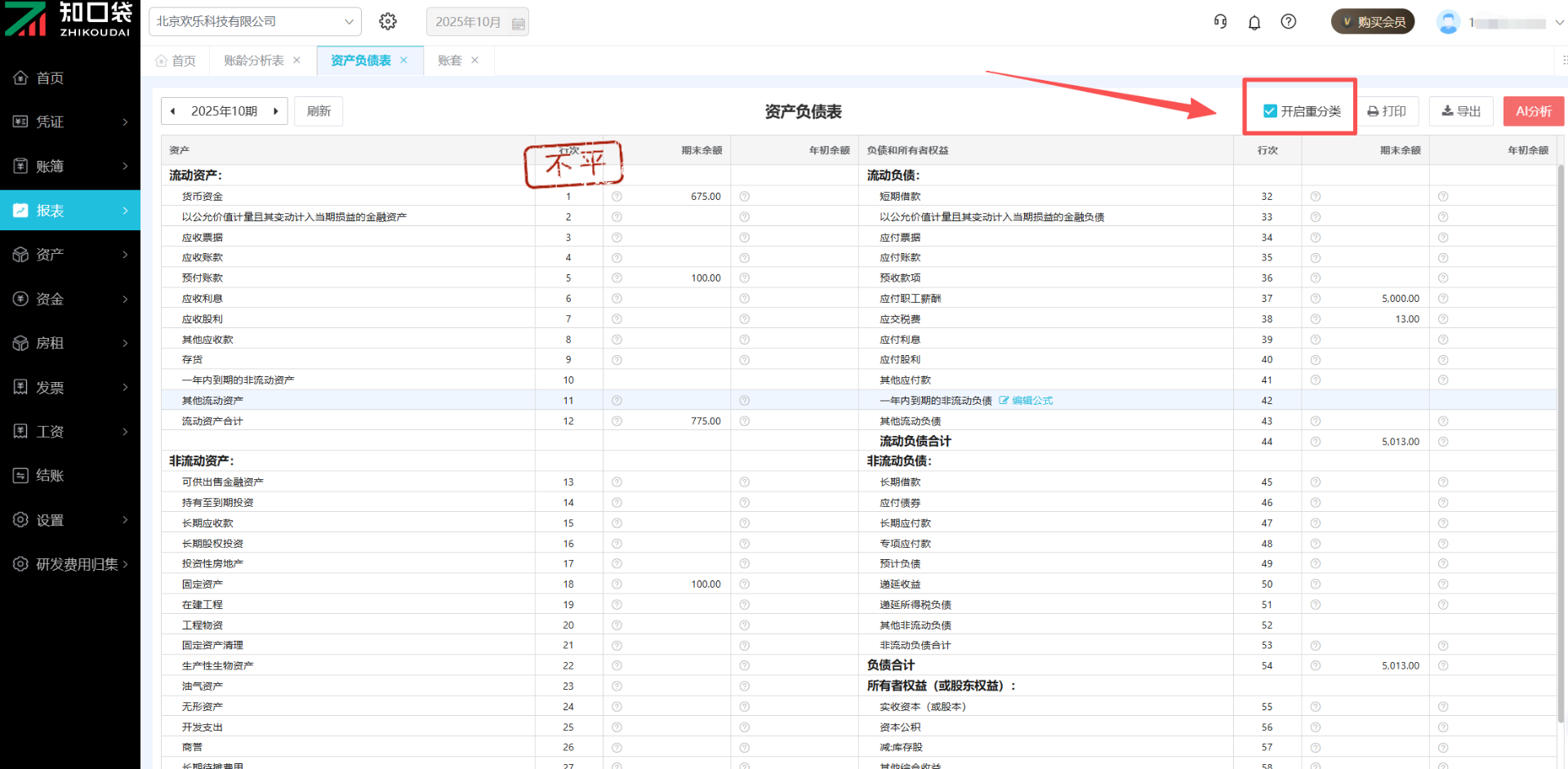Screen dimensions: 1568x769
Task: Open the 2025年10月 date picker field
Action: tap(477, 22)
